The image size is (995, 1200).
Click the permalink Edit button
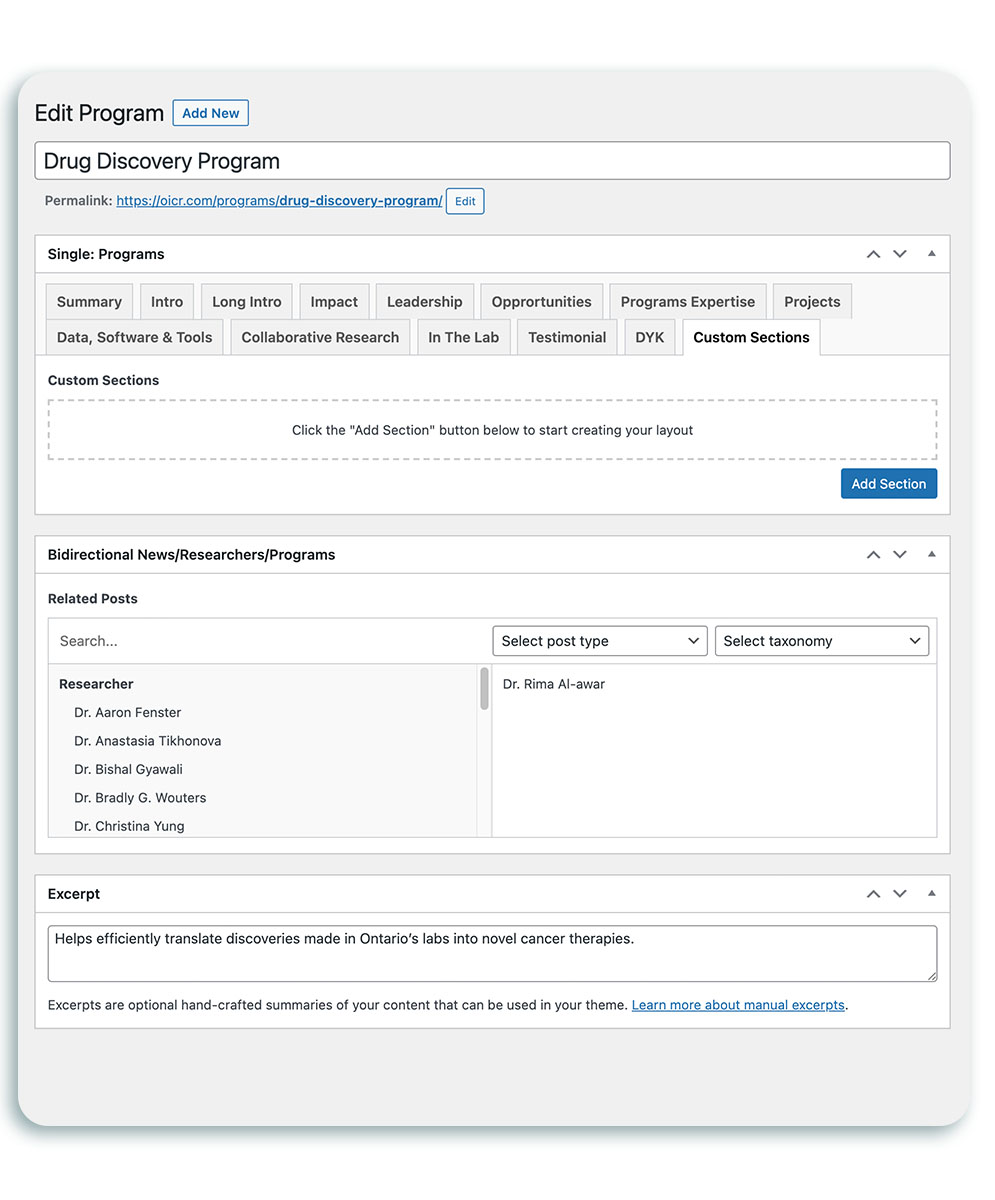pos(465,201)
